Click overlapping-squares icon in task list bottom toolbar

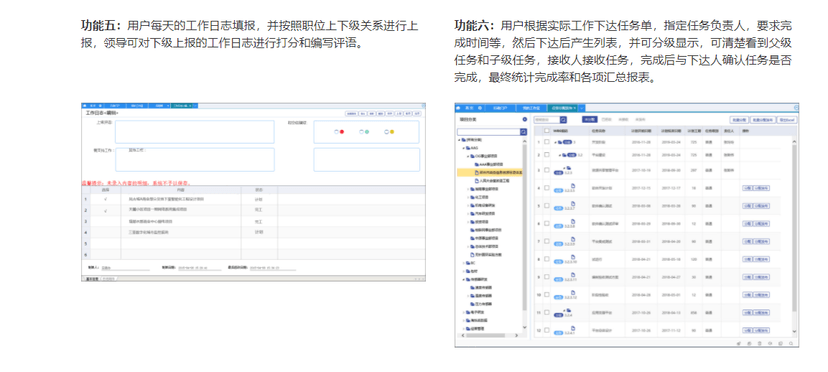point(780,343)
